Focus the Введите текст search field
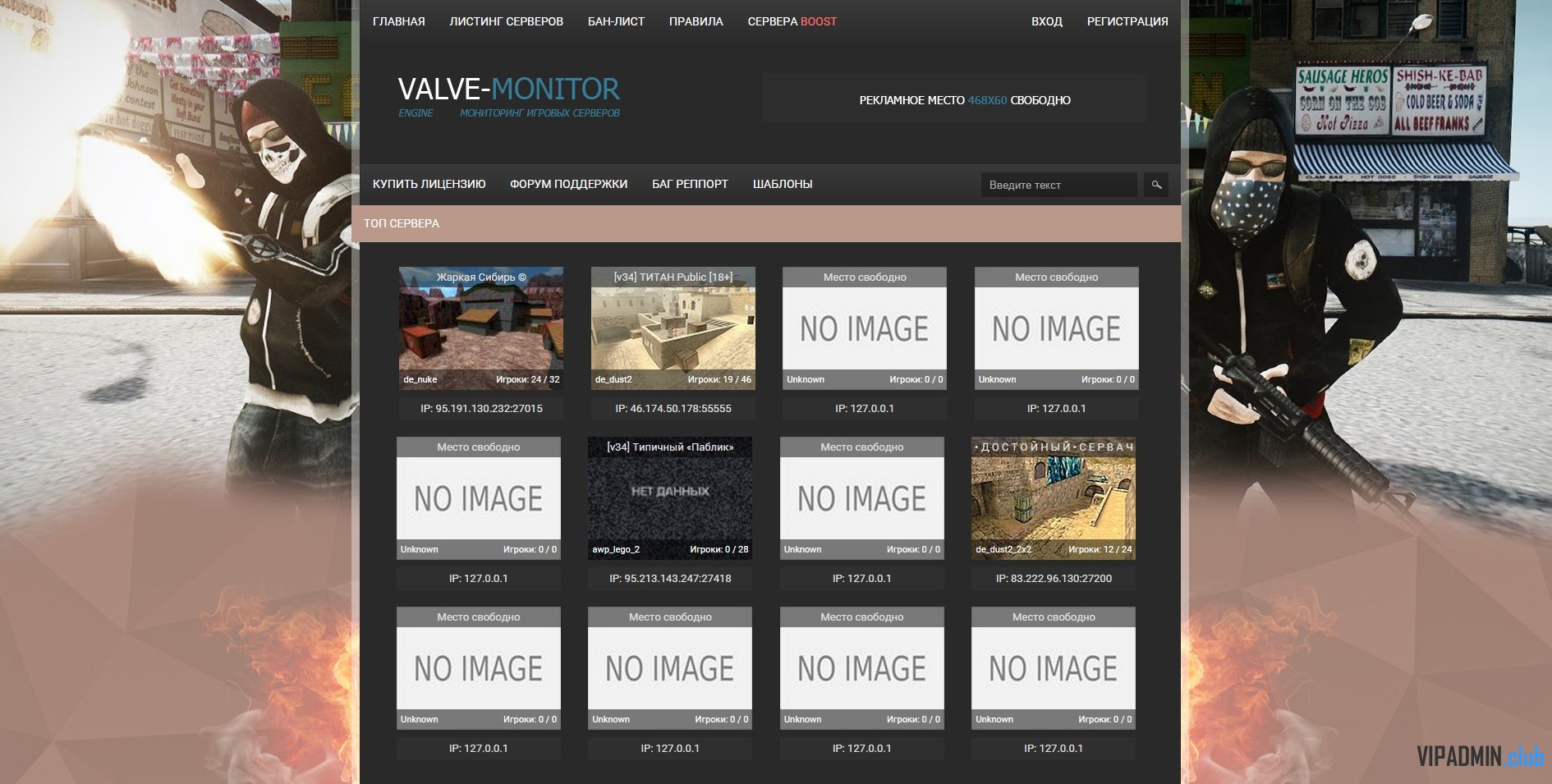Image resolution: width=1552 pixels, height=784 pixels. click(x=1058, y=185)
